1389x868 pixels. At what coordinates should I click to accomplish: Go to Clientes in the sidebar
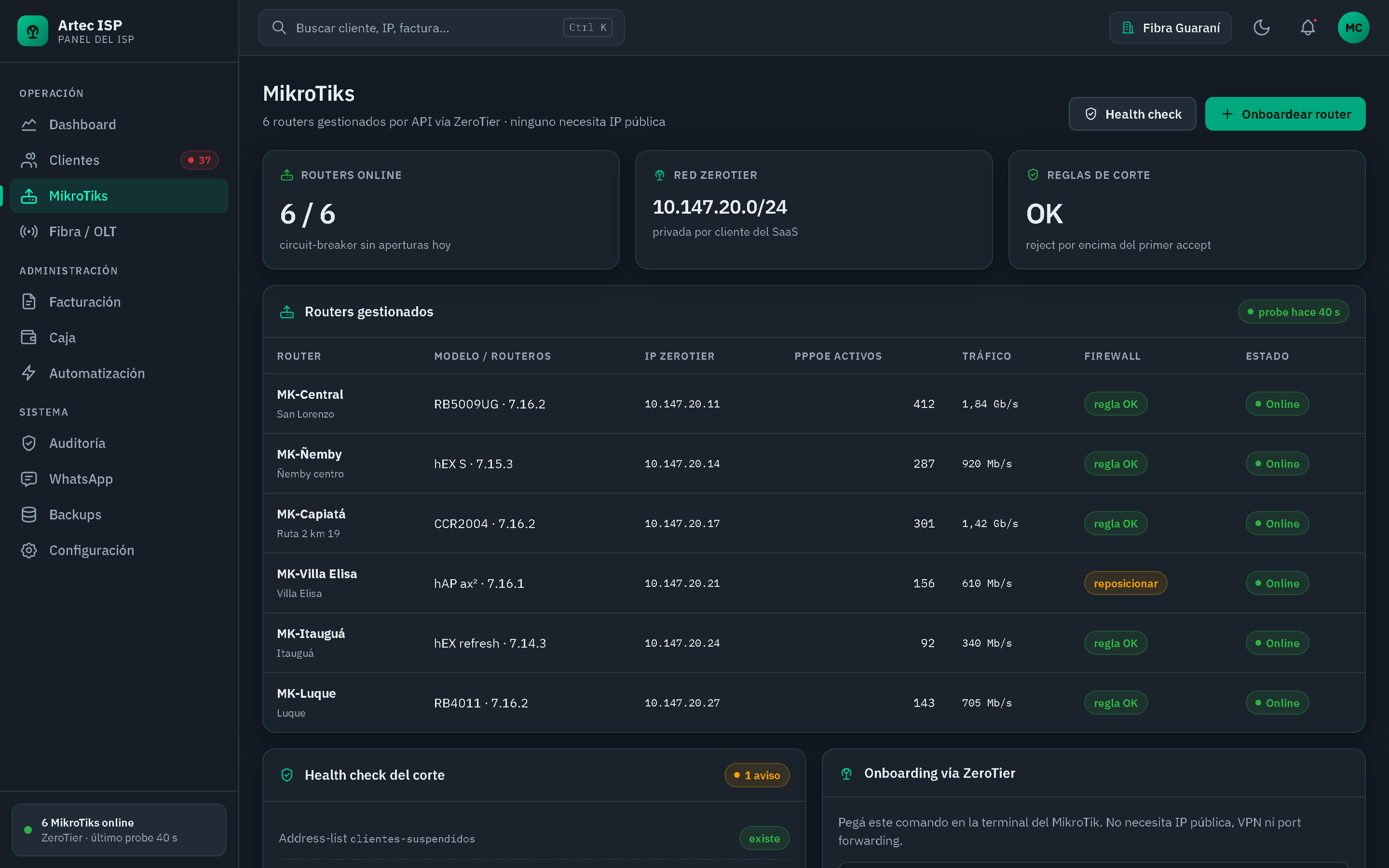click(x=120, y=160)
